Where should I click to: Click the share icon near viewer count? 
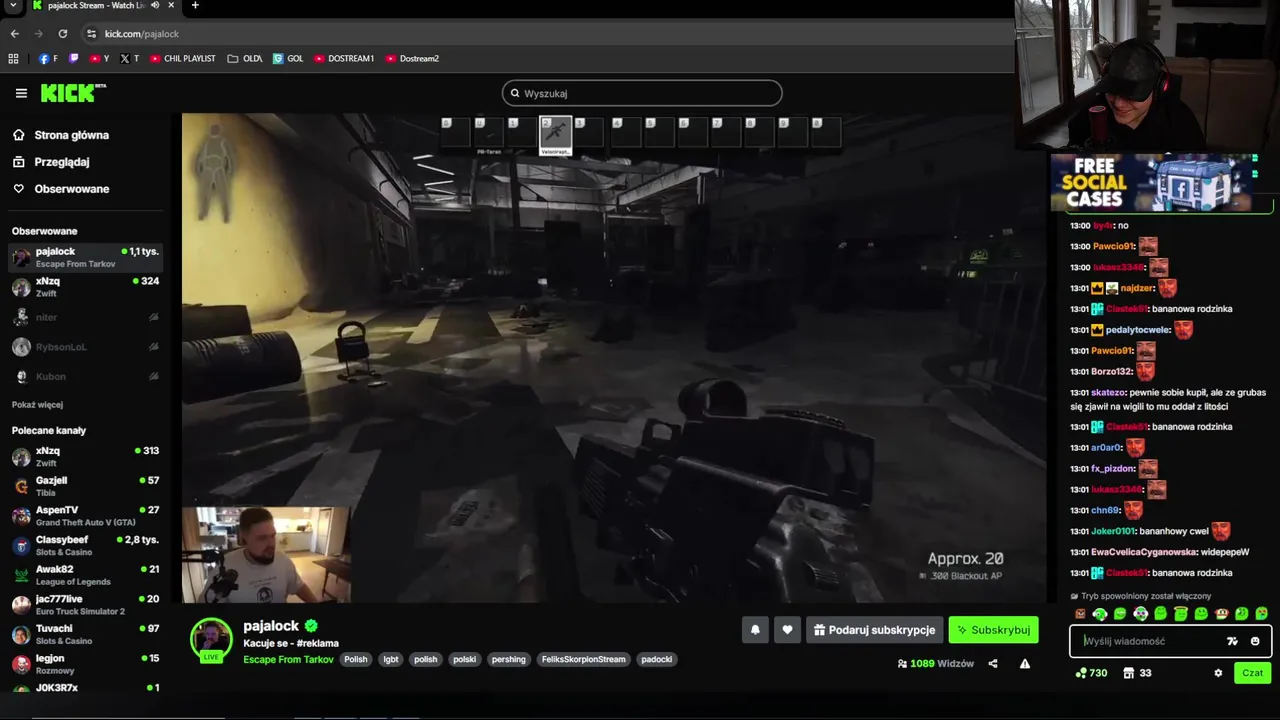(x=993, y=663)
